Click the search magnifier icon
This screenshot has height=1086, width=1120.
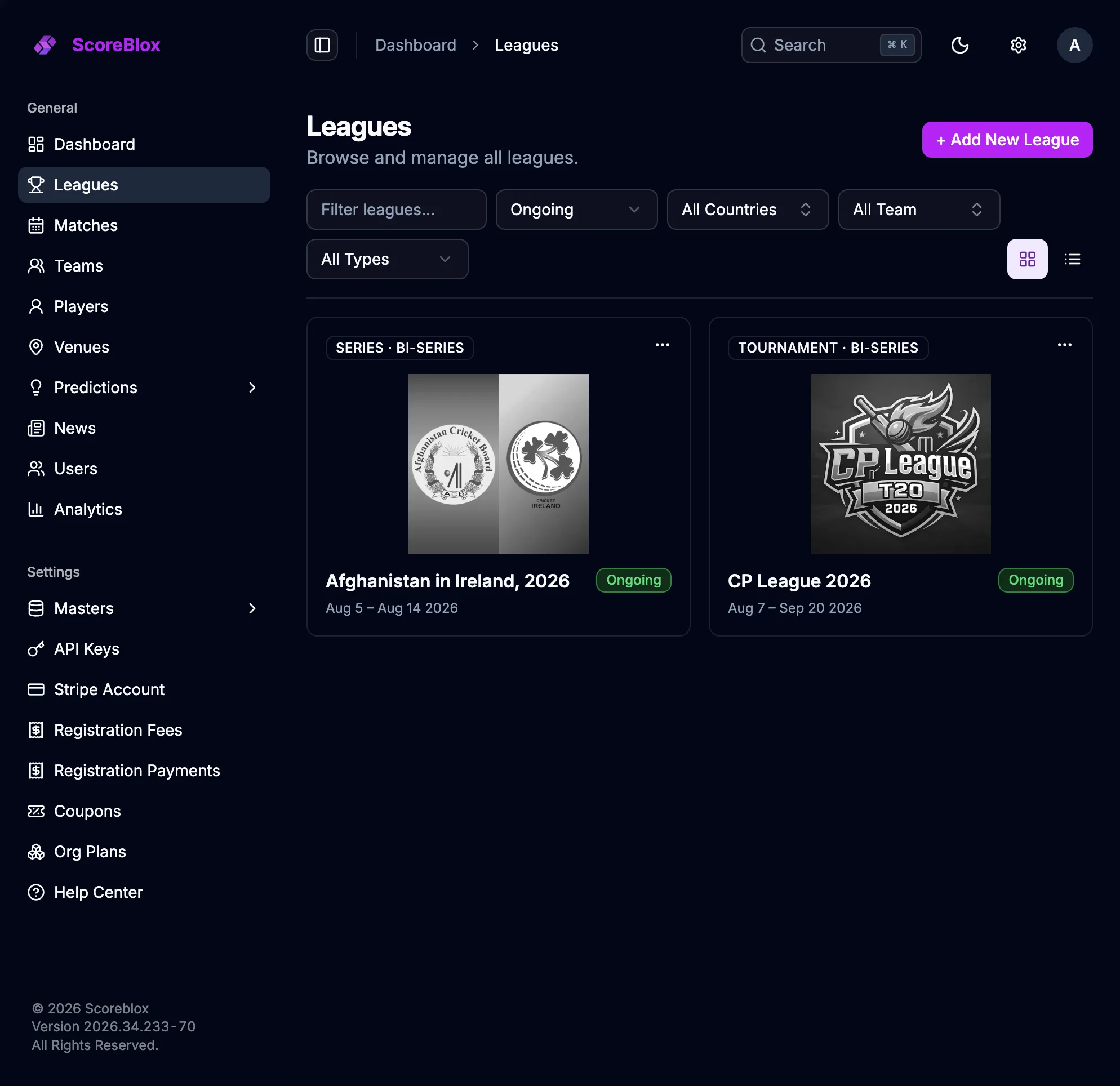758,45
